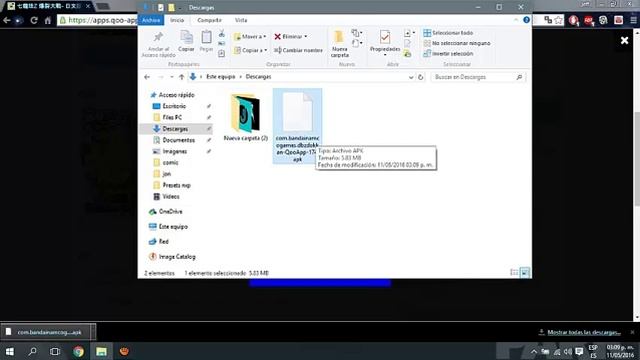Screen dimensions: 640x360
Task: Click the Explorer help question mark icon
Action: 527,20
